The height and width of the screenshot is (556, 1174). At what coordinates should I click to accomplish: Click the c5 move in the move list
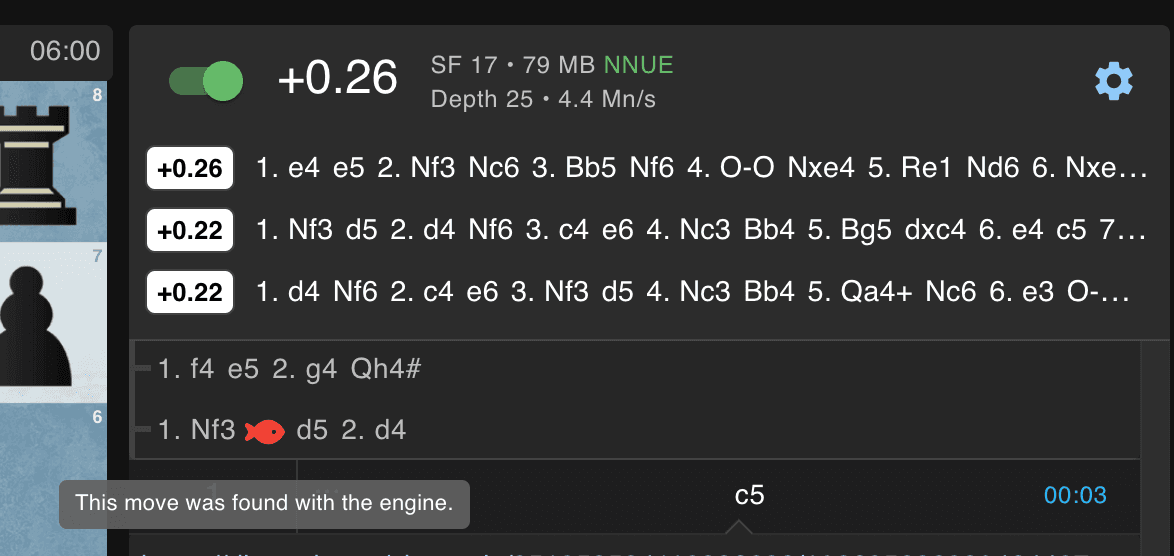click(749, 495)
